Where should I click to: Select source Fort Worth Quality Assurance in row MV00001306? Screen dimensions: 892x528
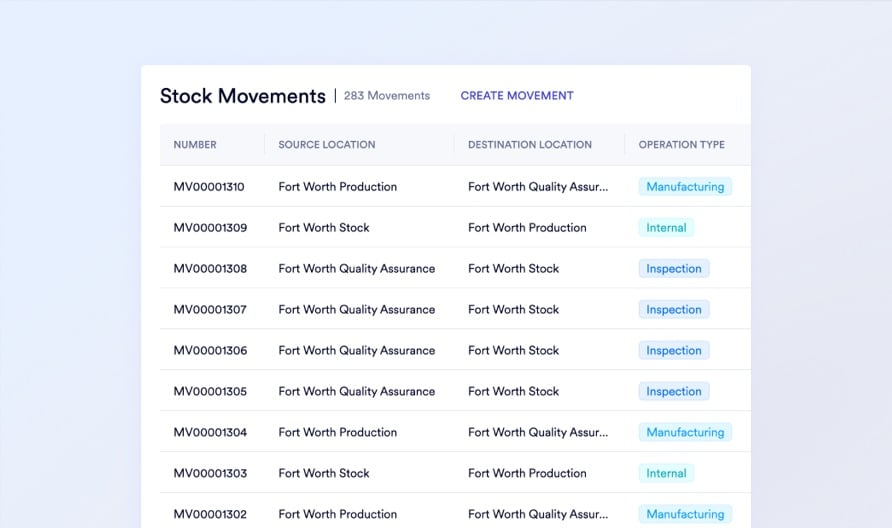click(357, 350)
